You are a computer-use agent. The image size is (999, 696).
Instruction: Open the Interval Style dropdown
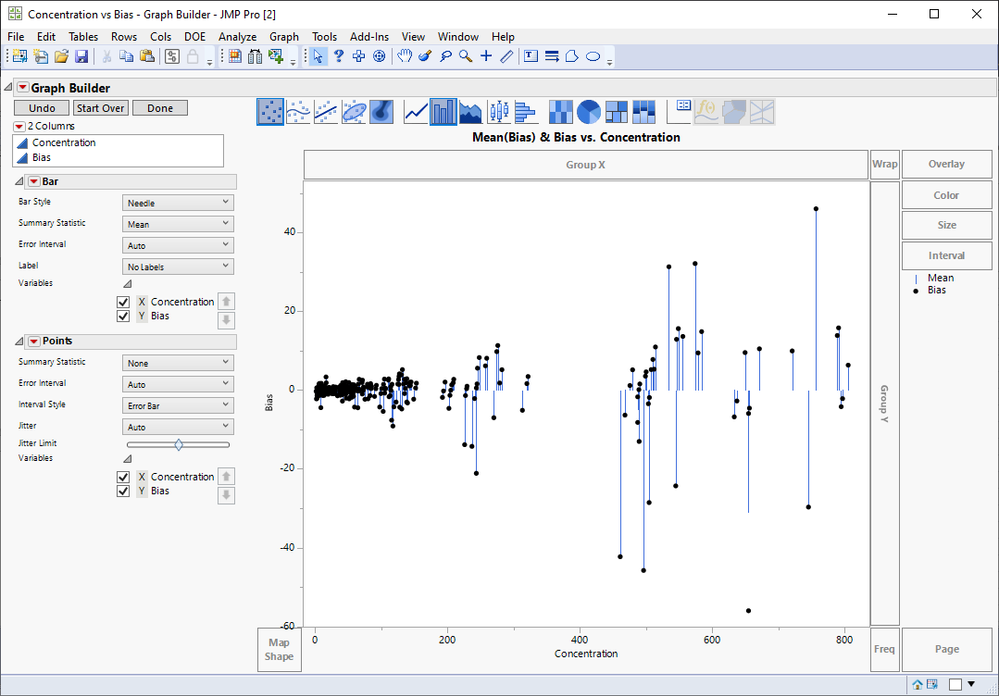pos(178,406)
